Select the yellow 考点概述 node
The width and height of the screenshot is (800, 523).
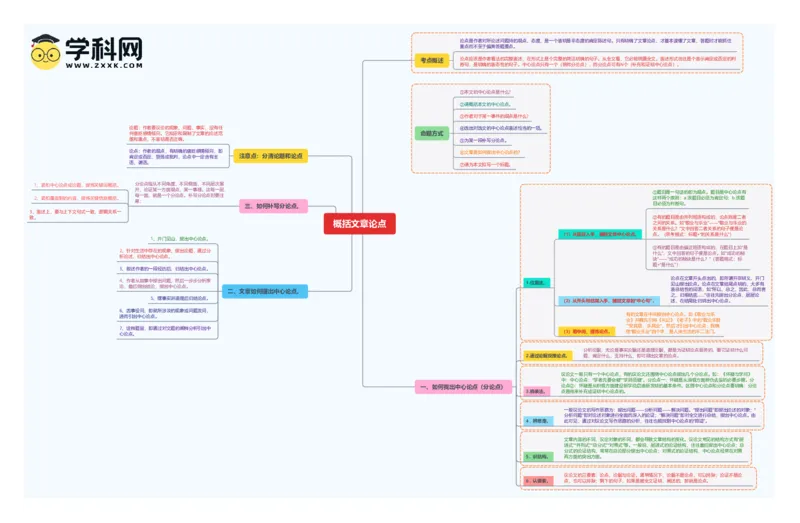pyautogui.click(x=432, y=60)
